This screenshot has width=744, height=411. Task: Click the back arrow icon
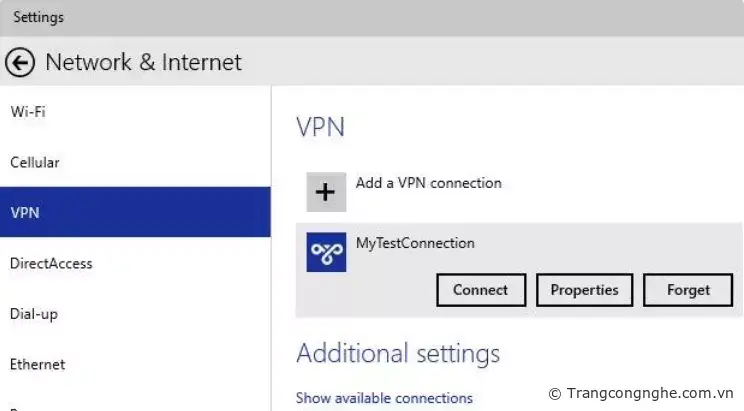click(20, 63)
